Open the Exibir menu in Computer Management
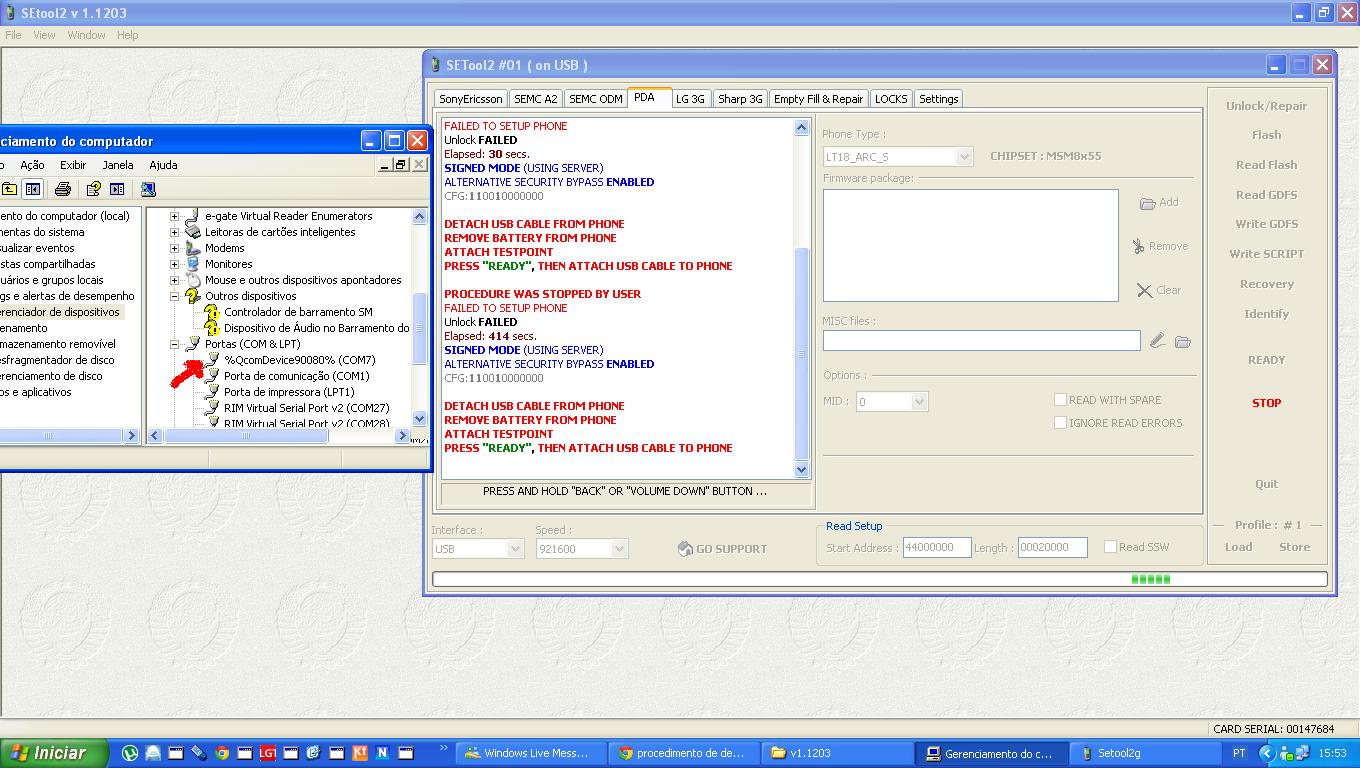The width and height of the screenshot is (1360, 768). 73,165
